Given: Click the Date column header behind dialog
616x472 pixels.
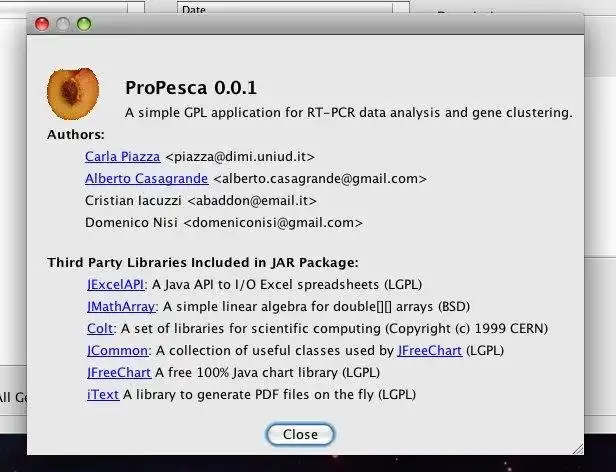Looking at the screenshot, I should click(194, 9).
